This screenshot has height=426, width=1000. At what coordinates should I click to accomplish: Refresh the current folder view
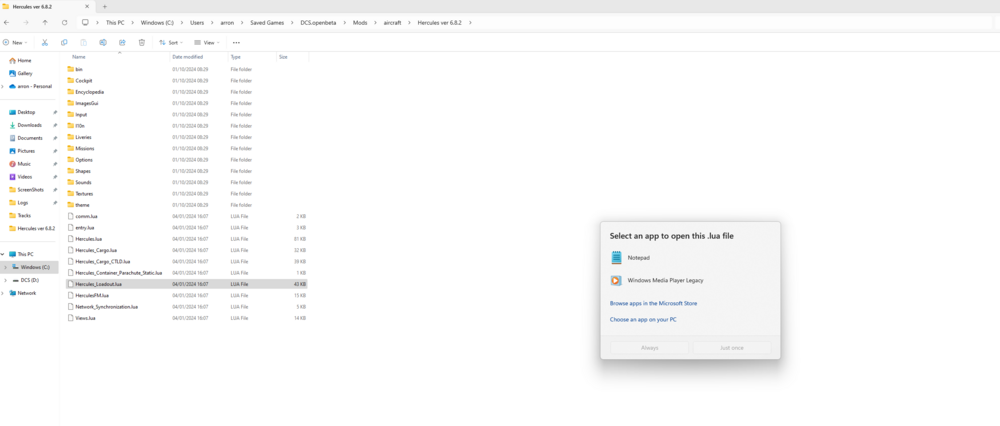[64, 22]
